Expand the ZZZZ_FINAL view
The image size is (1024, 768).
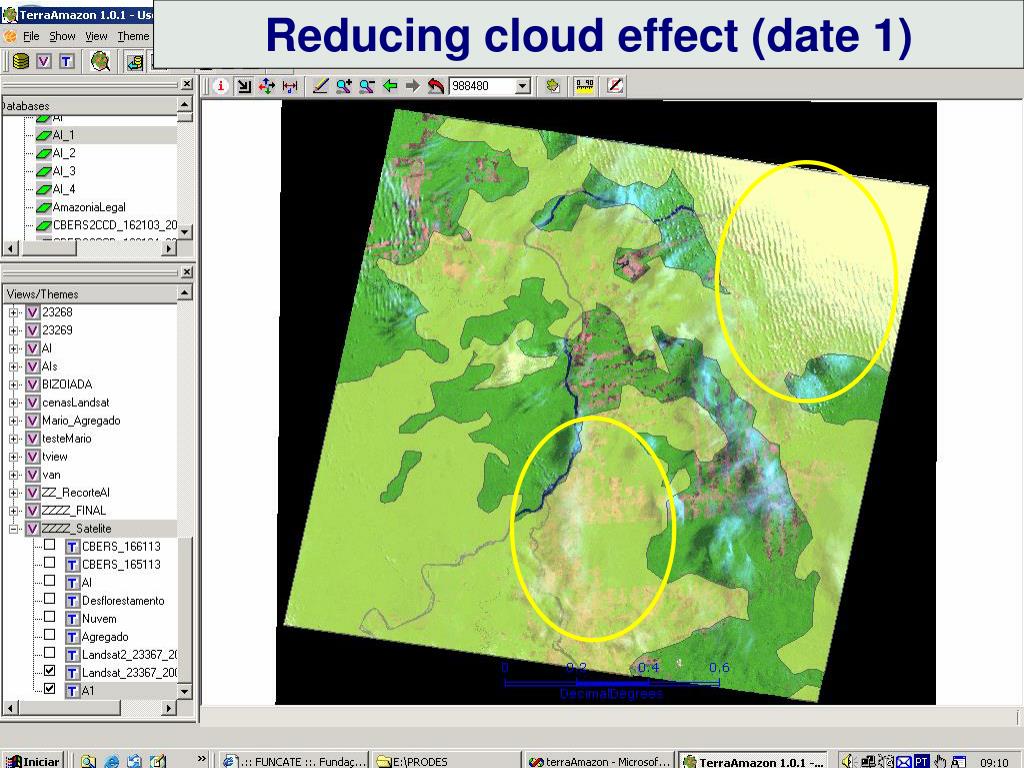(x=13, y=511)
